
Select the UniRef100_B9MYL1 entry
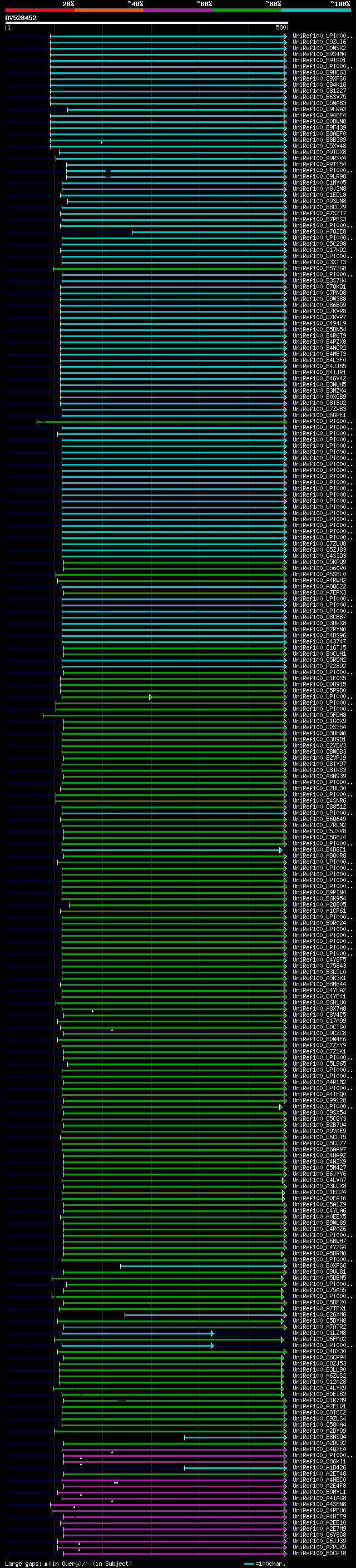tap(319, 1492)
